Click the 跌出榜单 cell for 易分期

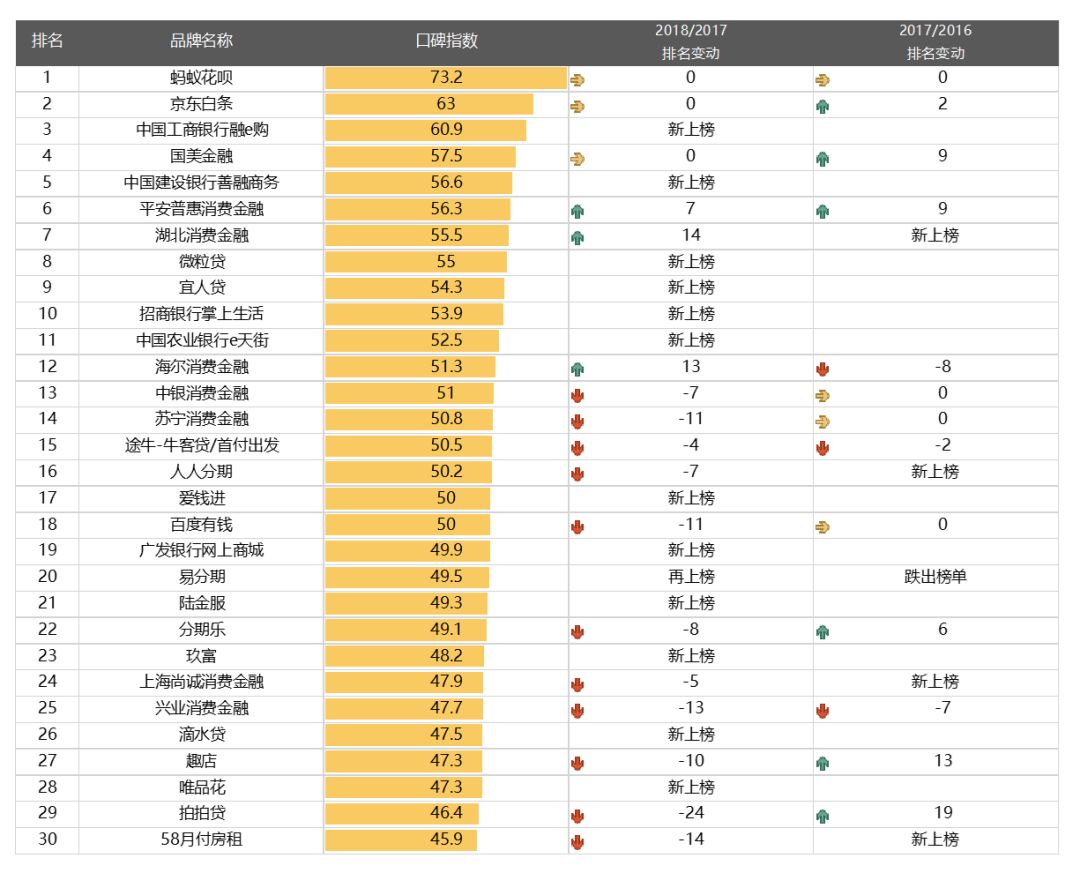click(934, 577)
